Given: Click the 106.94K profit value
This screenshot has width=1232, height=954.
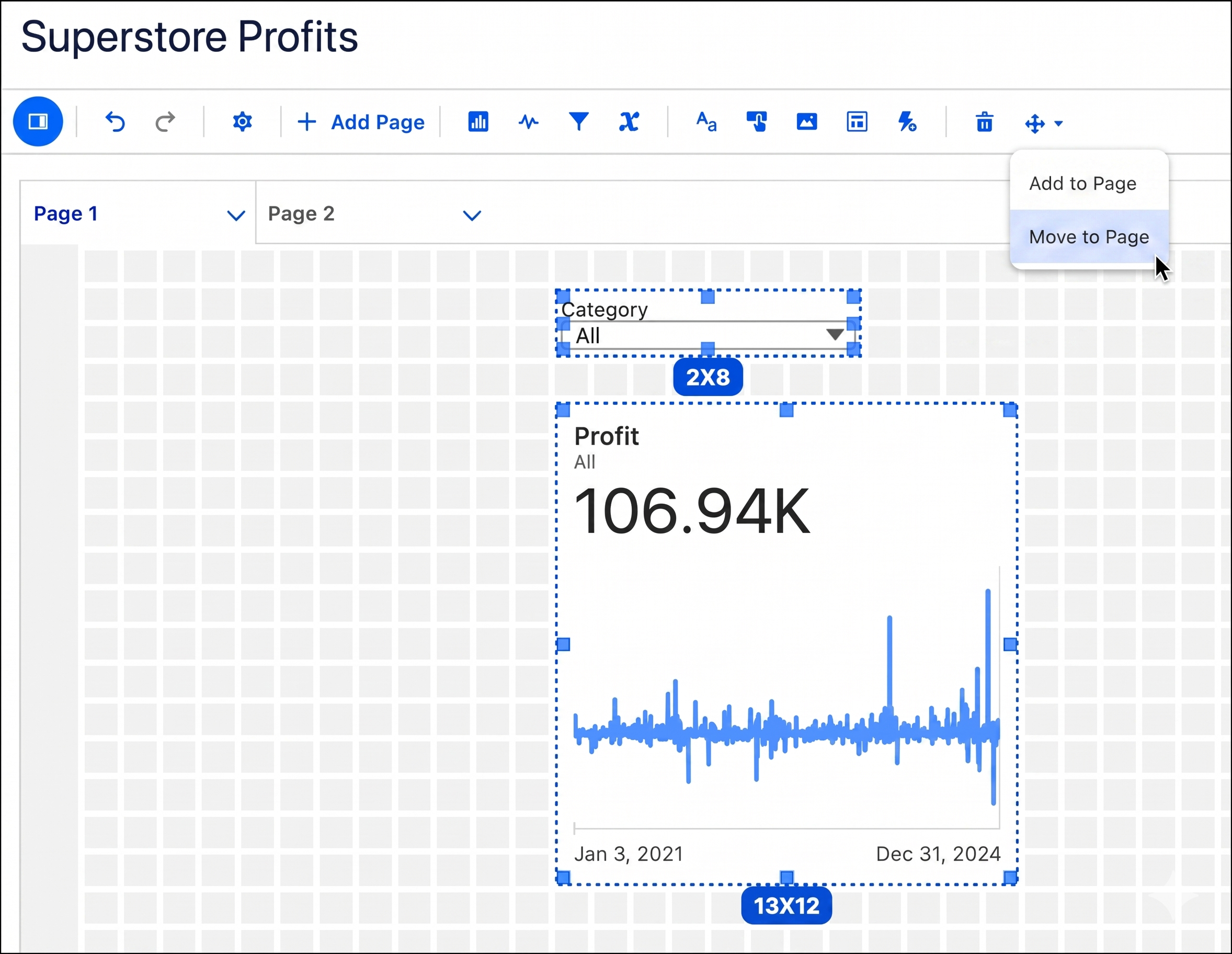Looking at the screenshot, I should (692, 511).
